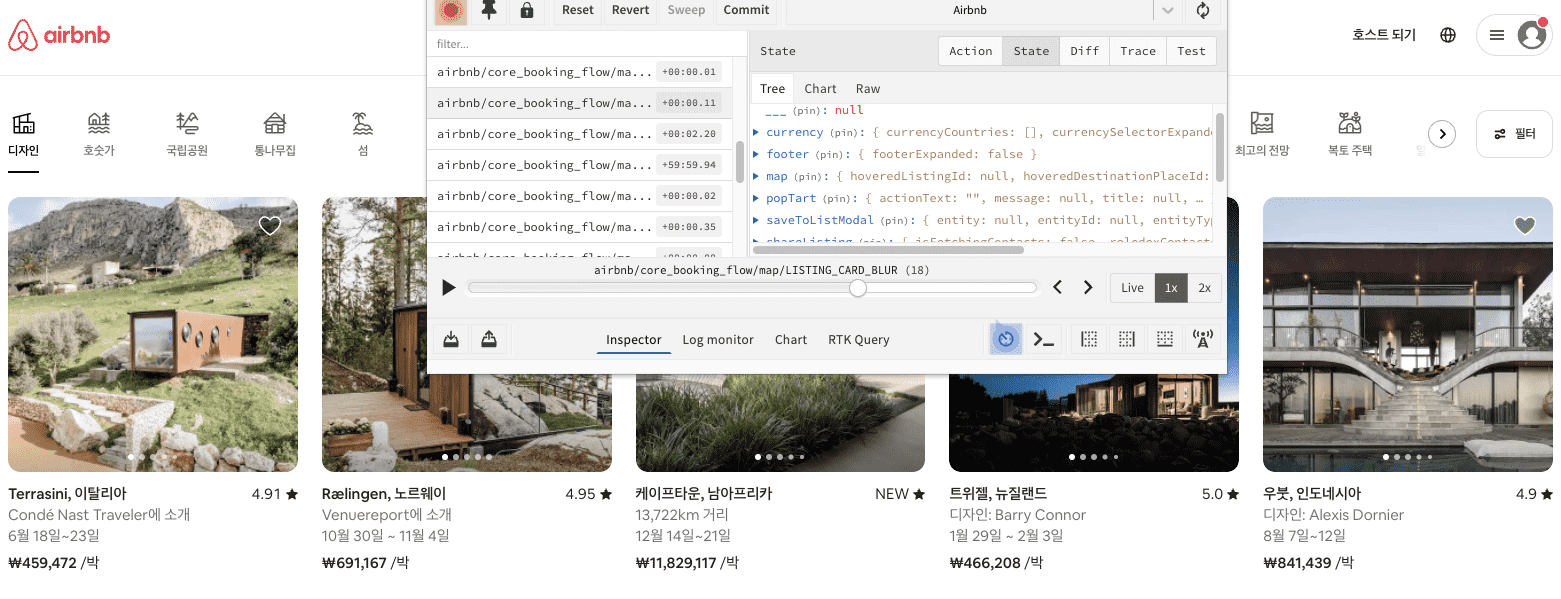The height and width of the screenshot is (599, 1561).
Task: Click the action timeline slider handle
Action: [x=858, y=288]
